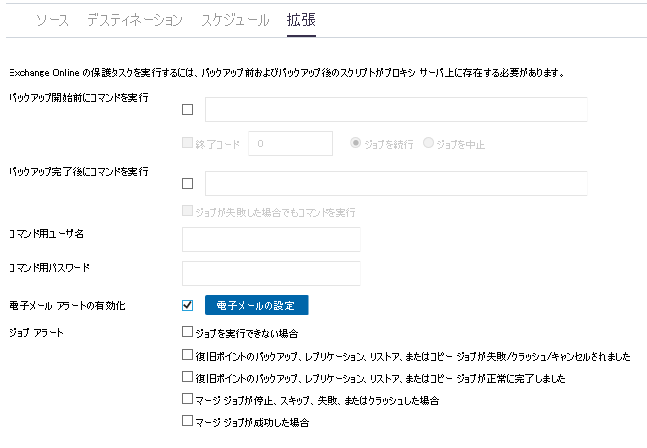Click the ジョブ アラート label

click(36, 333)
